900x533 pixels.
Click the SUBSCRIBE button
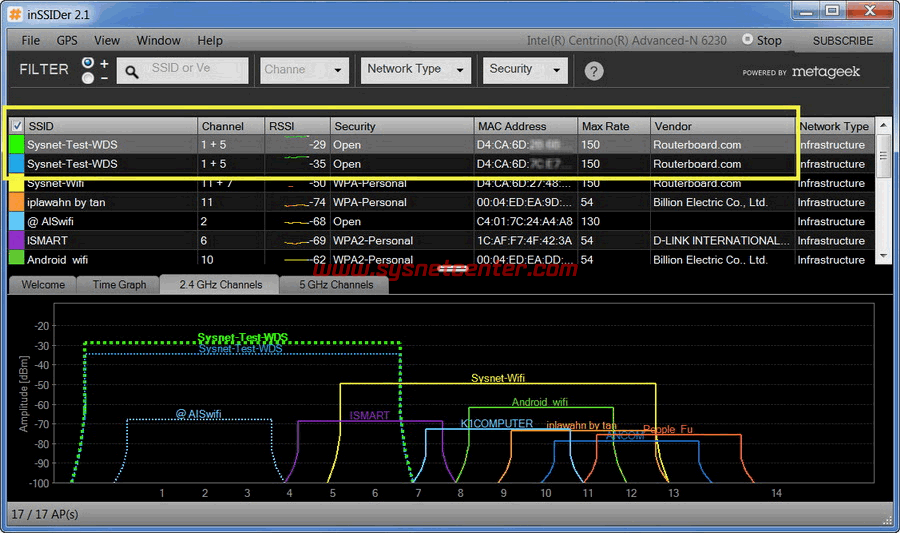coord(842,41)
